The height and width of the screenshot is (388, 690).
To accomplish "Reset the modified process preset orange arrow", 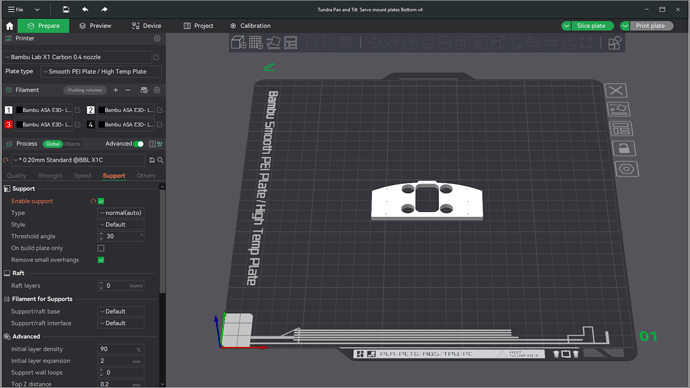I will point(6,160).
